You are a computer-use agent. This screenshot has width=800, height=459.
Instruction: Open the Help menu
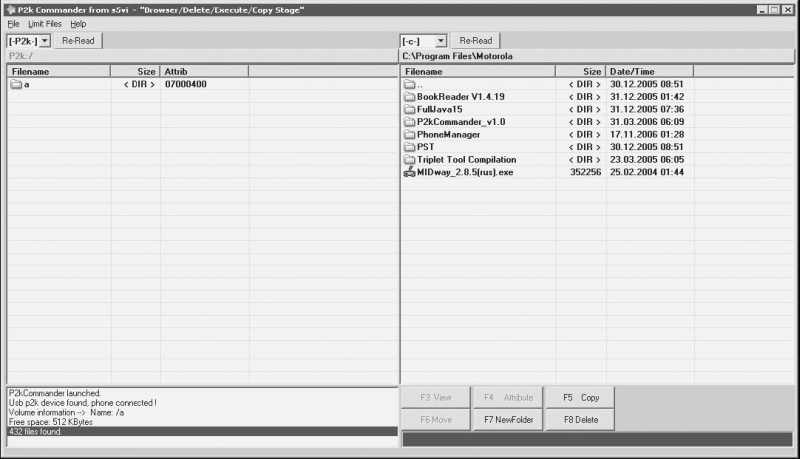78,24
